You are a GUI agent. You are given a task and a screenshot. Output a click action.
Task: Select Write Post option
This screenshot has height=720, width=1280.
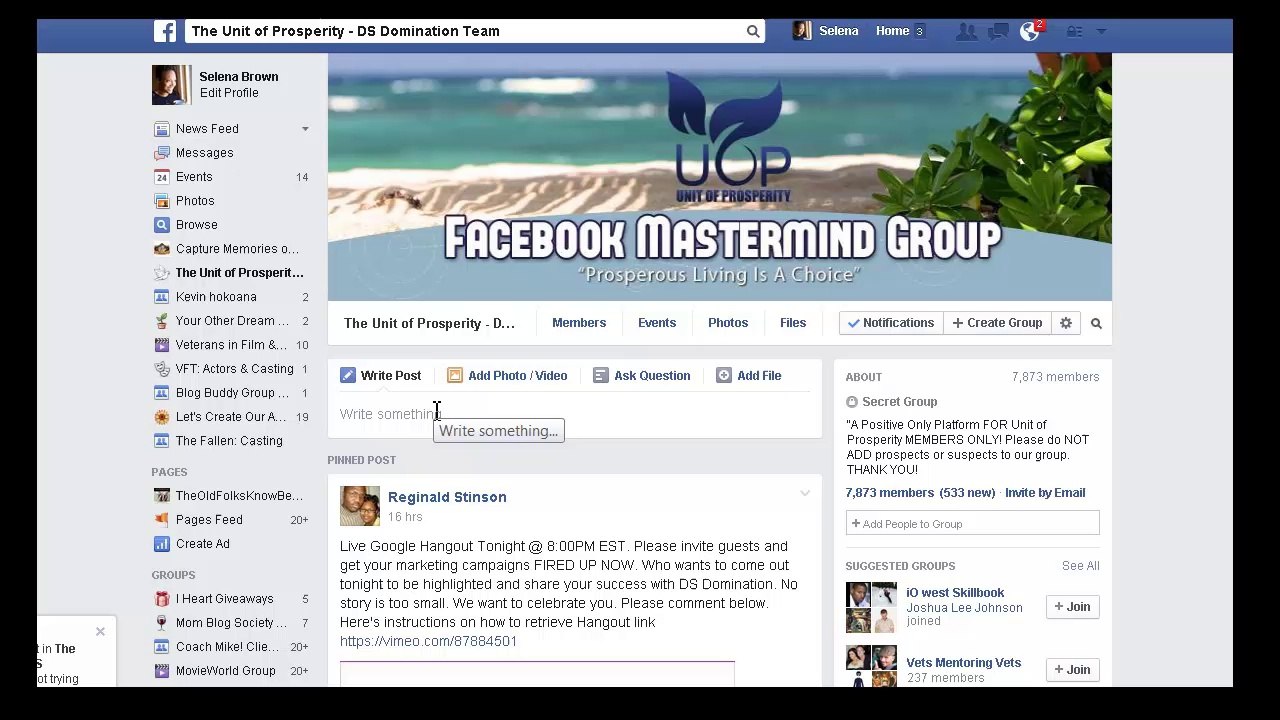[x=381, y=376]
